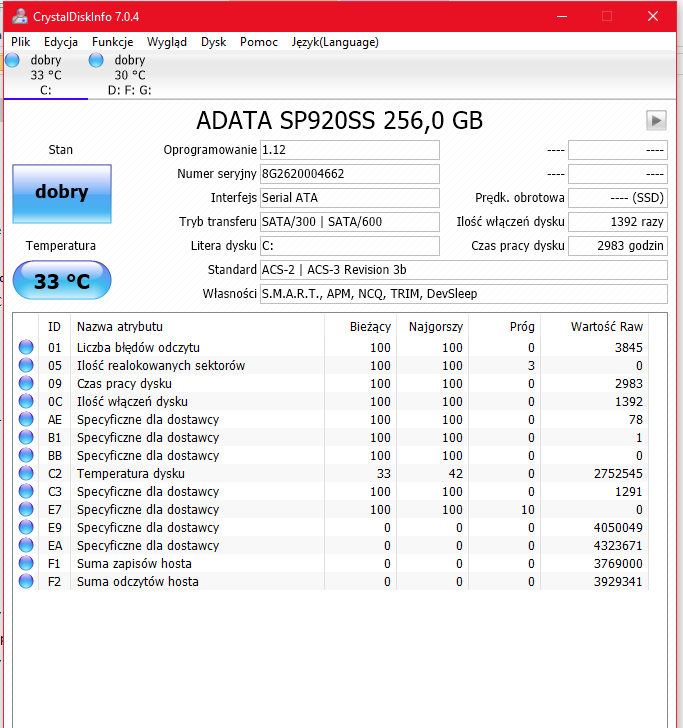Image resolution: width=683 pixels, height=728 pixels.
Task: Click the 'Bieżący' column header
Action: coord(360,327)
